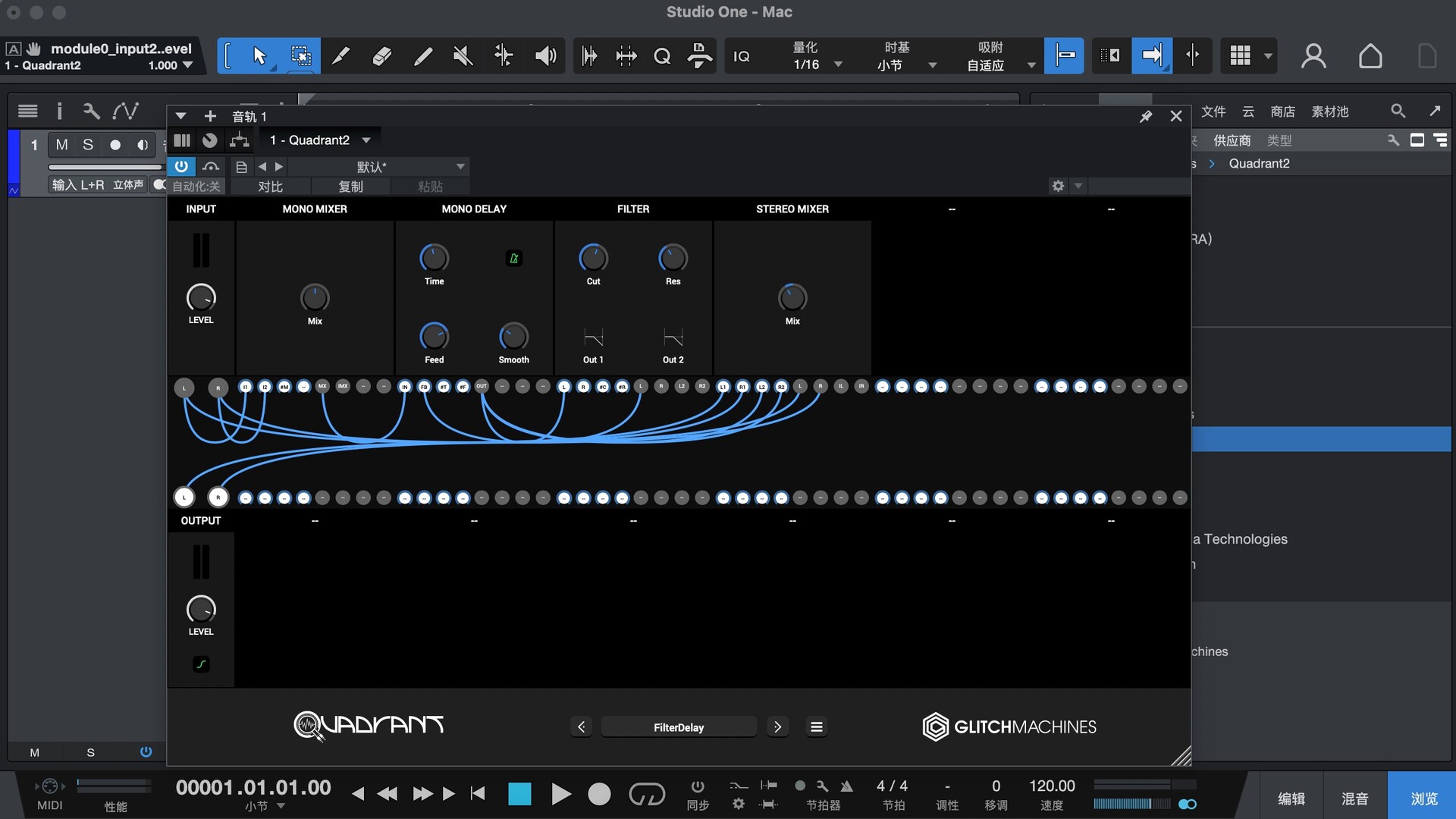Select the Mute tool icon
The width and height of the screenshot is (1456, 819).
463,55
